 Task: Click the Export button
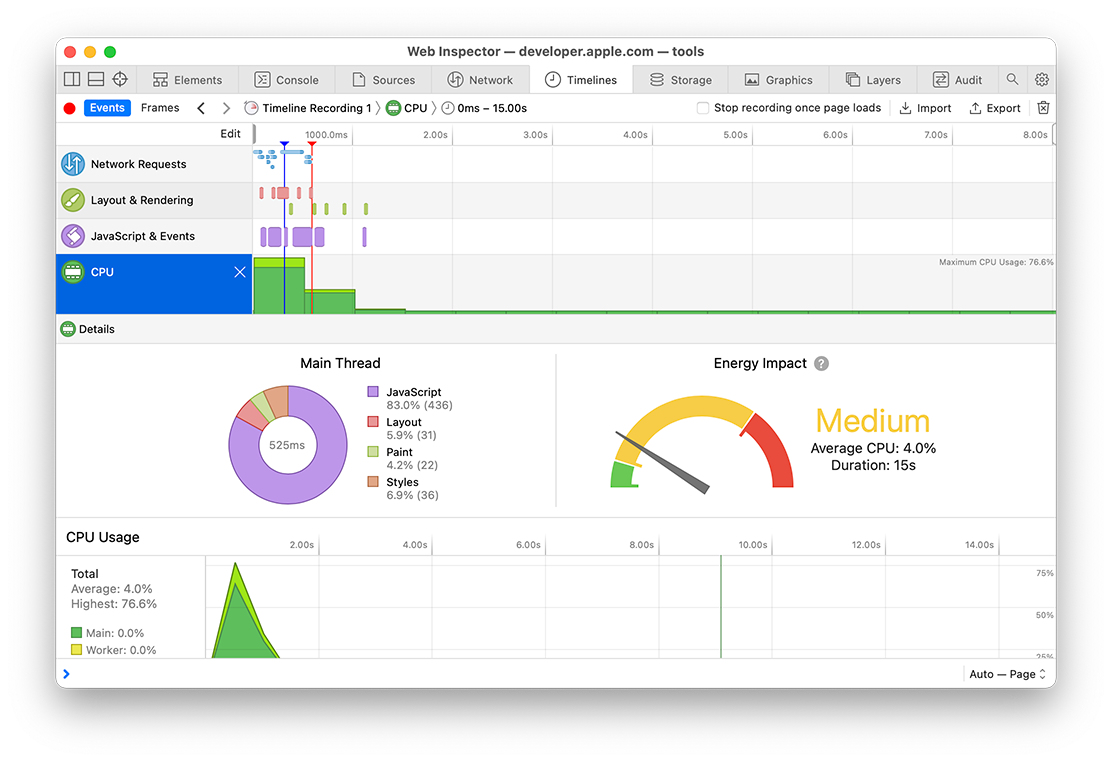coord(995,108)
